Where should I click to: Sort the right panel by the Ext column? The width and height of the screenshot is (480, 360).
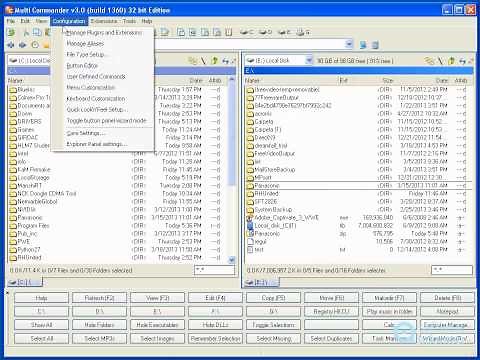[343, 81]
